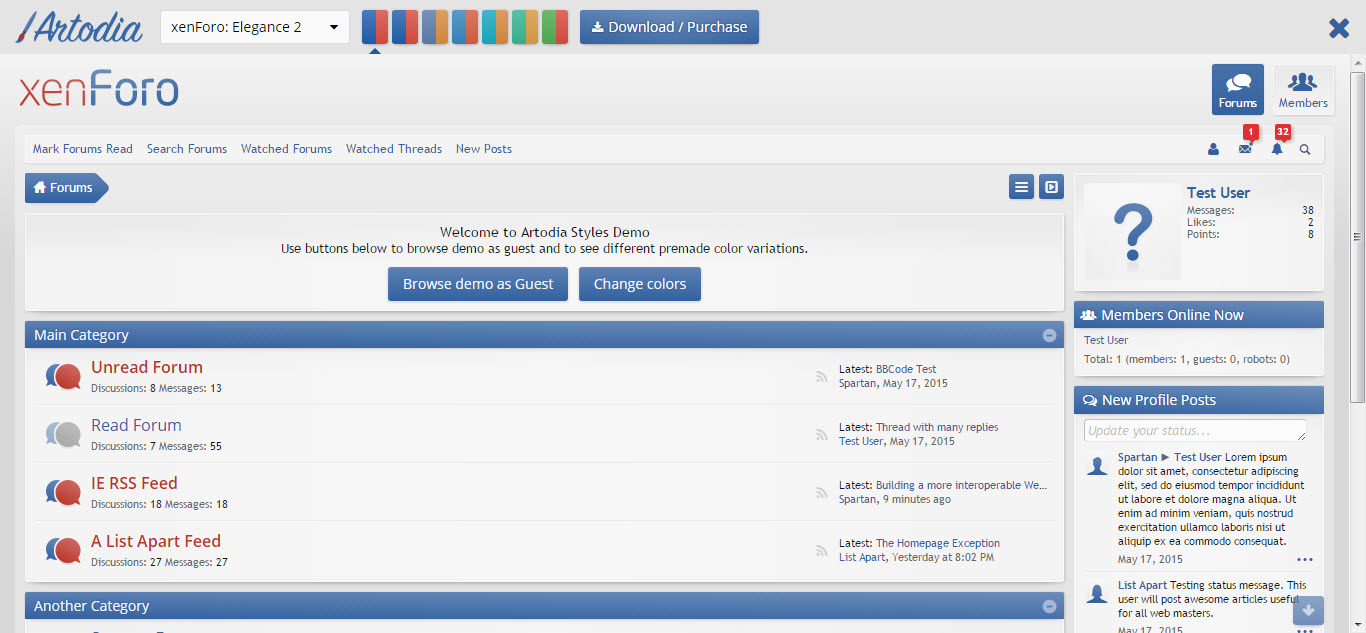Click the Browse demo as Guest button
The image size is (1366, 633).
coord(478,284)
